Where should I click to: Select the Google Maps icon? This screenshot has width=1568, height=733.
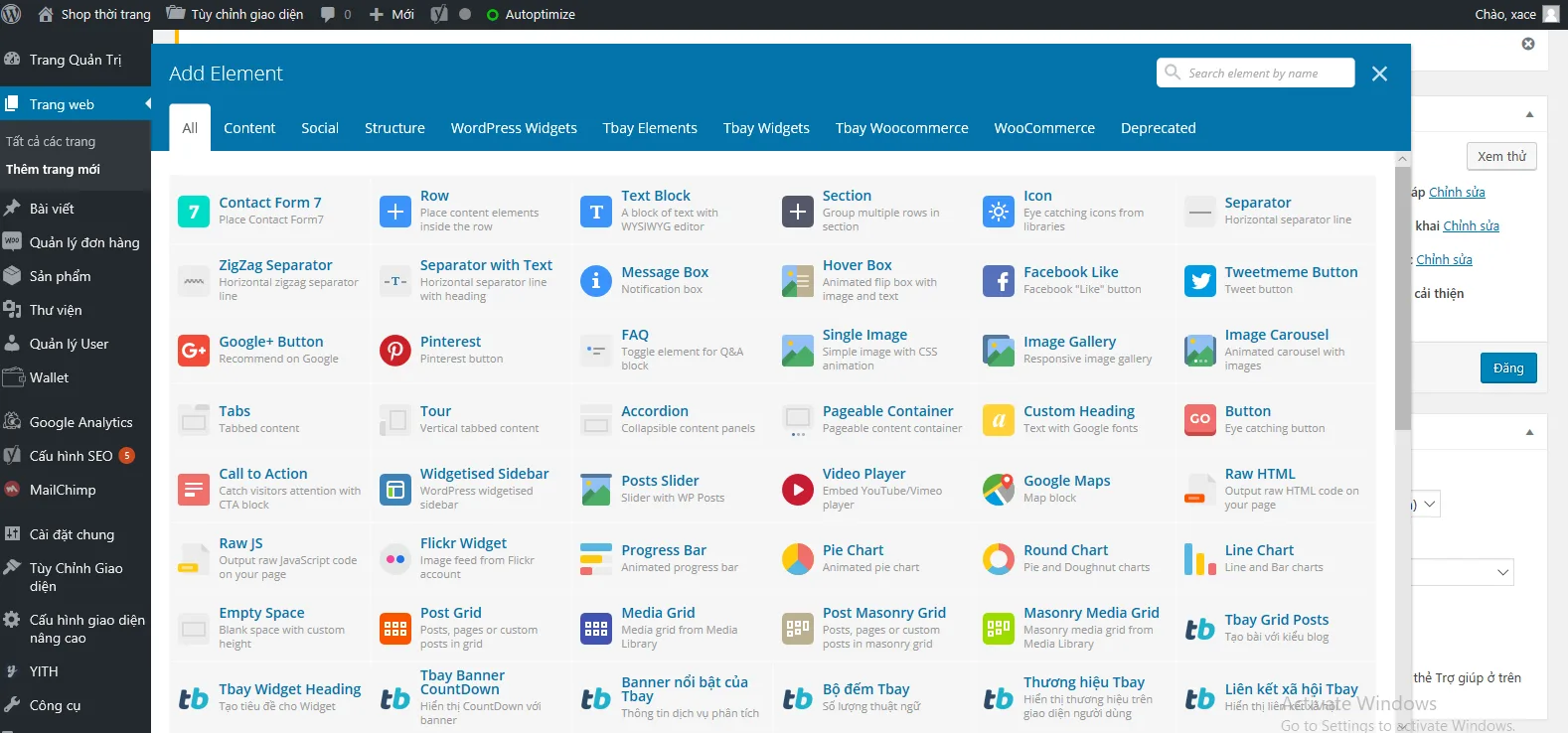click(999, 490)
